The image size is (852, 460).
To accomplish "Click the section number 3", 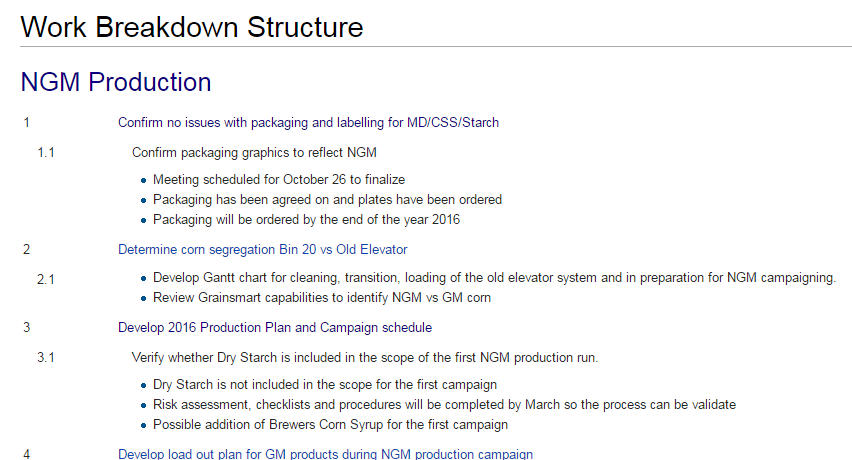I will pyautogui.click(x=27, y=327).
